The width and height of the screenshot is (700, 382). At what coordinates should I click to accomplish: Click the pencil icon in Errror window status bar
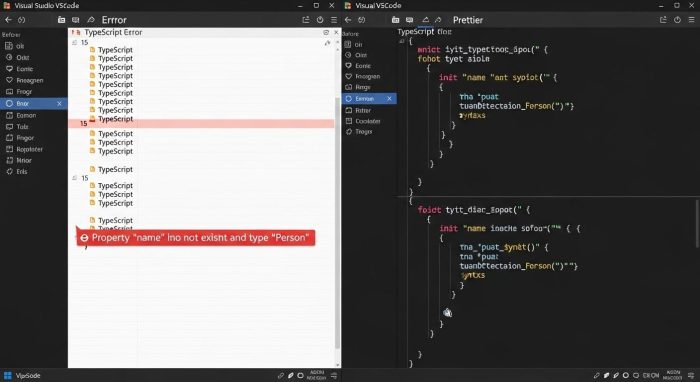point(291,376)
